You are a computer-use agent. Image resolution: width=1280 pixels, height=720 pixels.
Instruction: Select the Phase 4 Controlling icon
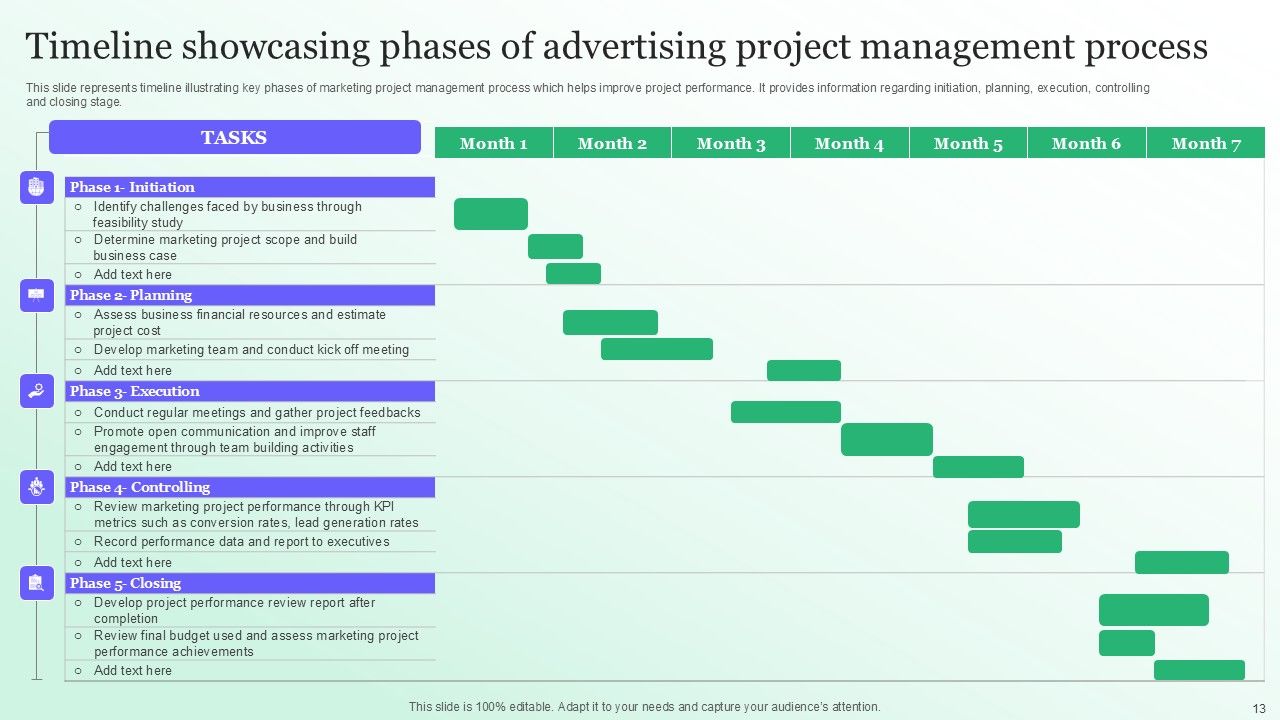(x=37, y=487)
